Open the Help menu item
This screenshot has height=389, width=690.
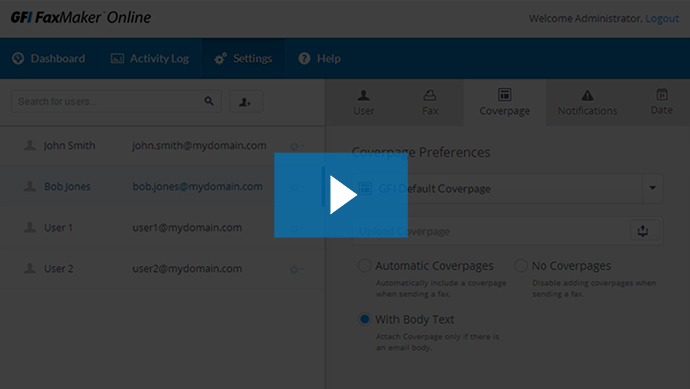[x=319, y=59]
